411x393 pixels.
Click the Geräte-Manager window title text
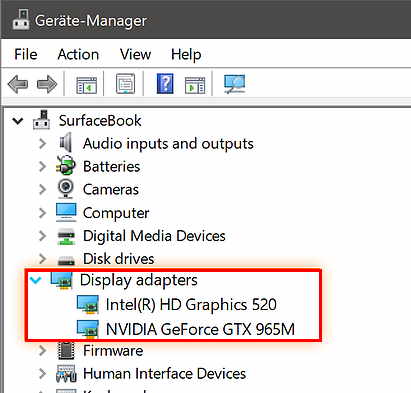[x=91, y=21]
